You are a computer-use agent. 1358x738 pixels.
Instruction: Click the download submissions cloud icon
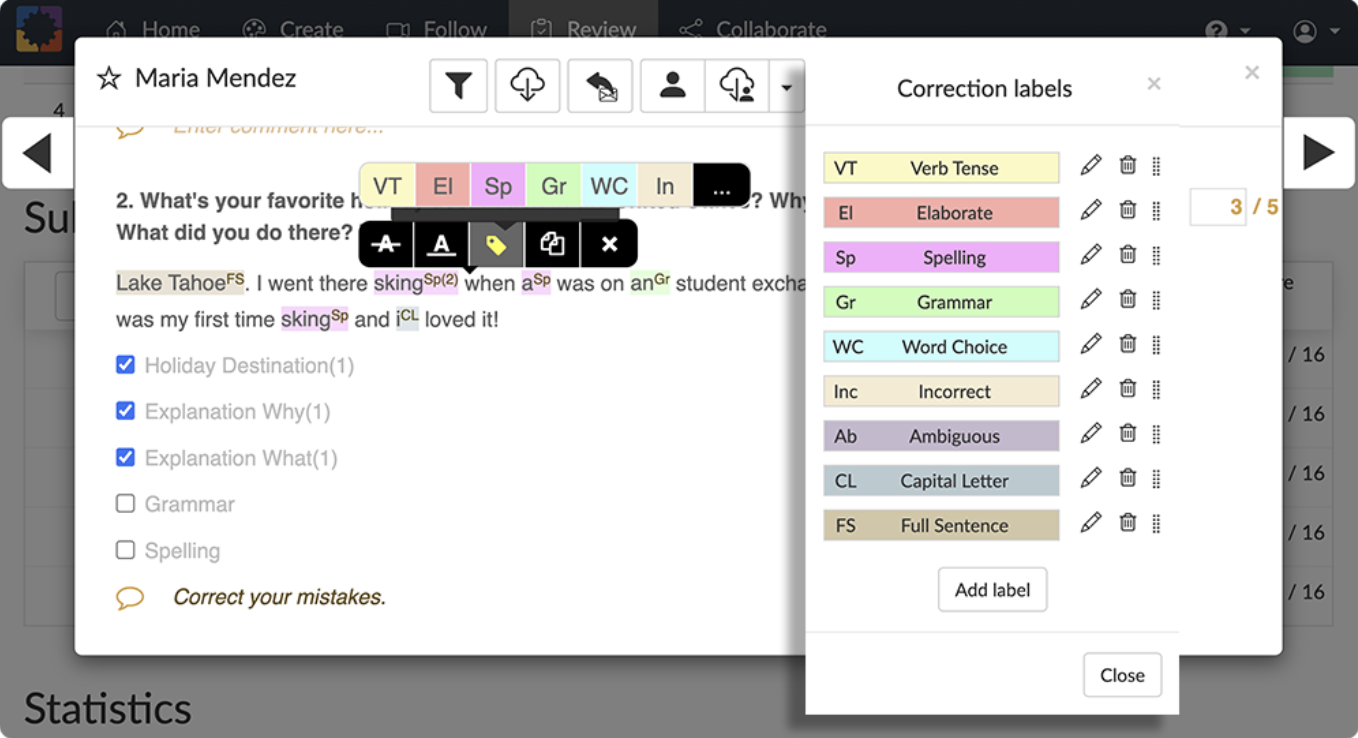(529, 86)
